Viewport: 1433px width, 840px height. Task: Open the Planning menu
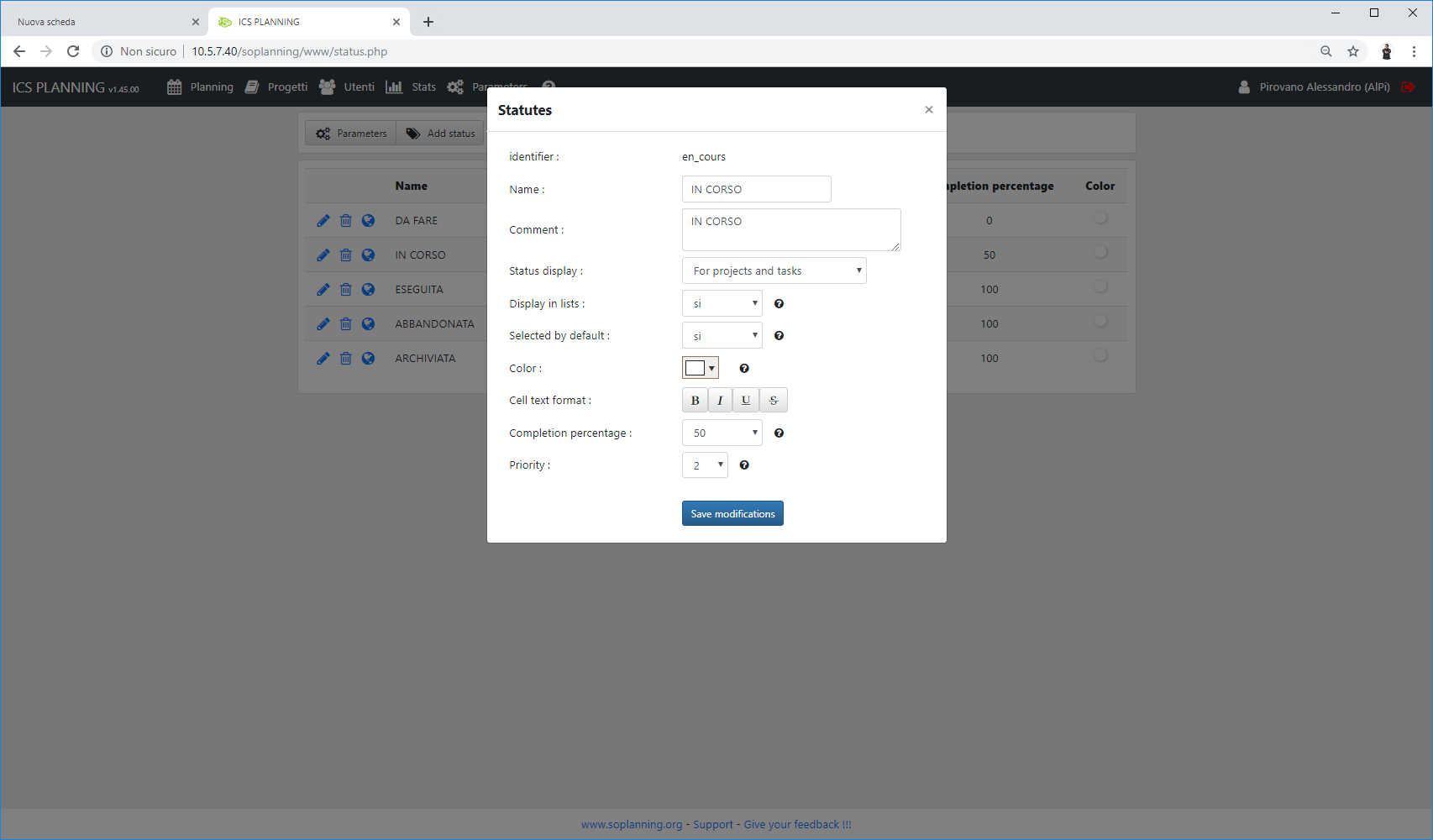[x=212, y=87]
